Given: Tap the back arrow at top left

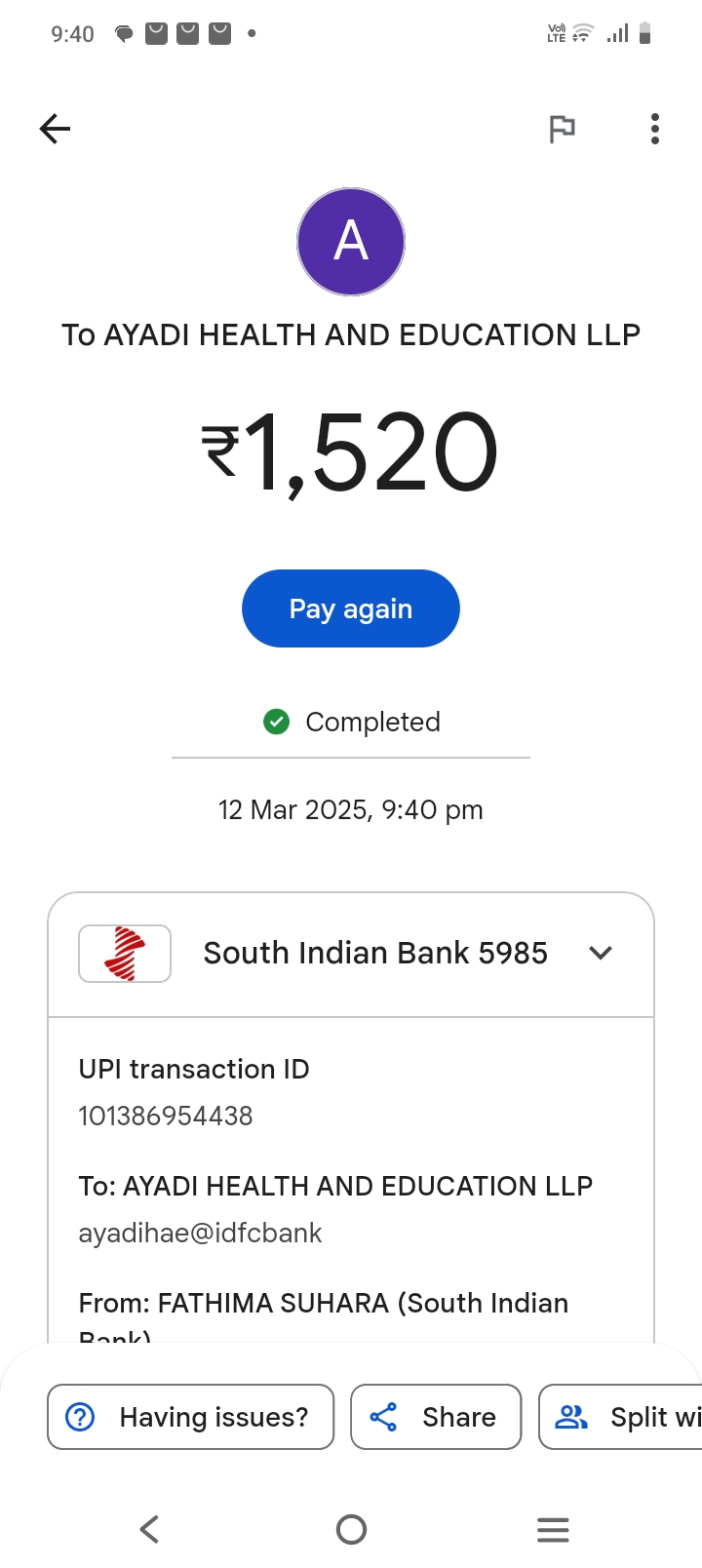Looking at the screenshot, I should (55, 129).
